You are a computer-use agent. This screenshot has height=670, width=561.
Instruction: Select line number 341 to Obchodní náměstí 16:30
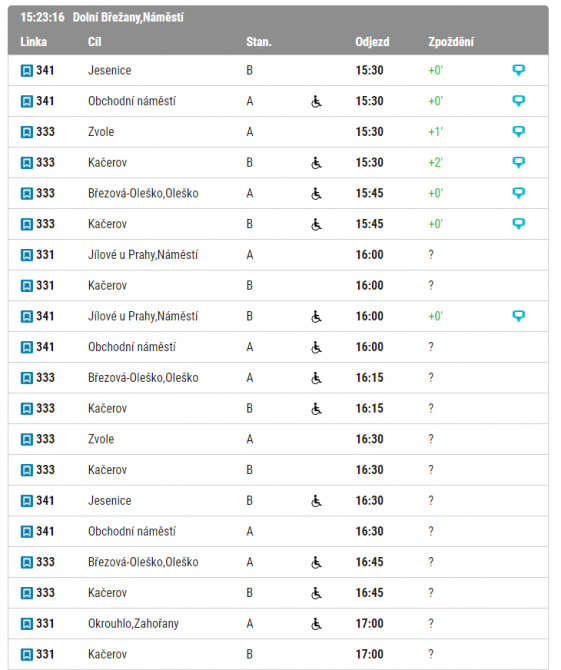pyautogui.click(x=45, y=532)
